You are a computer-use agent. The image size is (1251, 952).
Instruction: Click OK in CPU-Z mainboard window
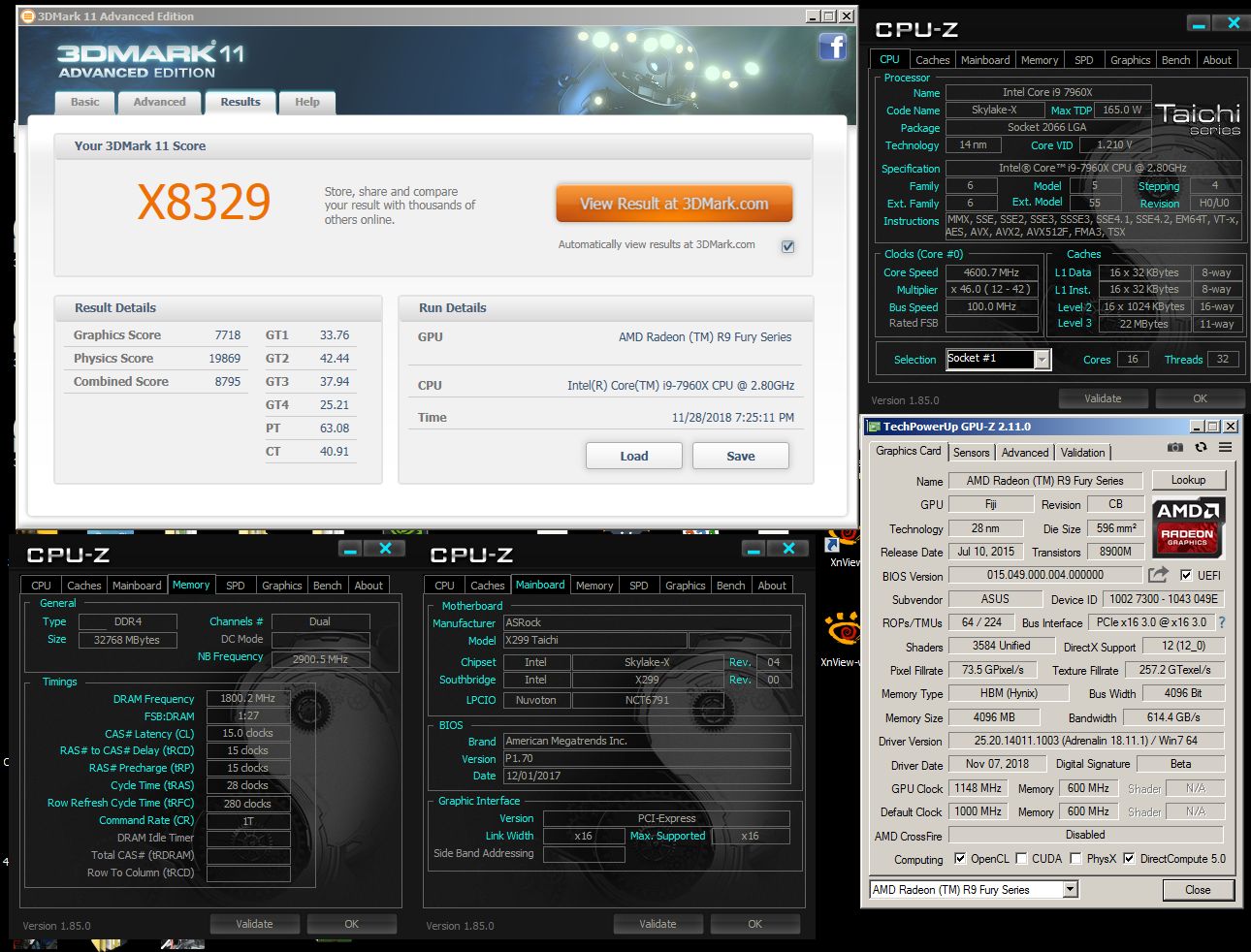(x=754, y=924)
